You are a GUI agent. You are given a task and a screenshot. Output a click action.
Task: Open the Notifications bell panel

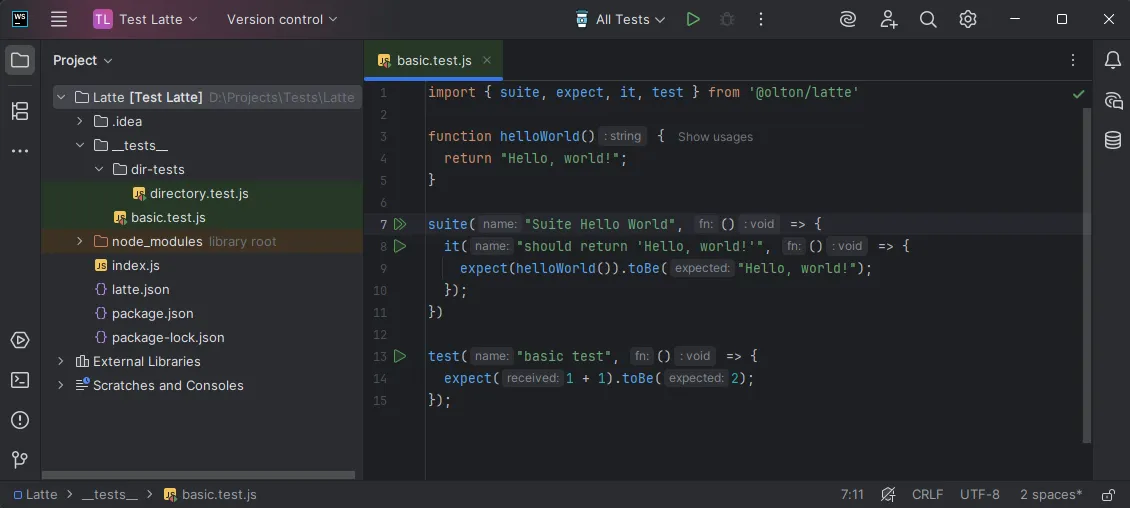(x=1112, y=60)
